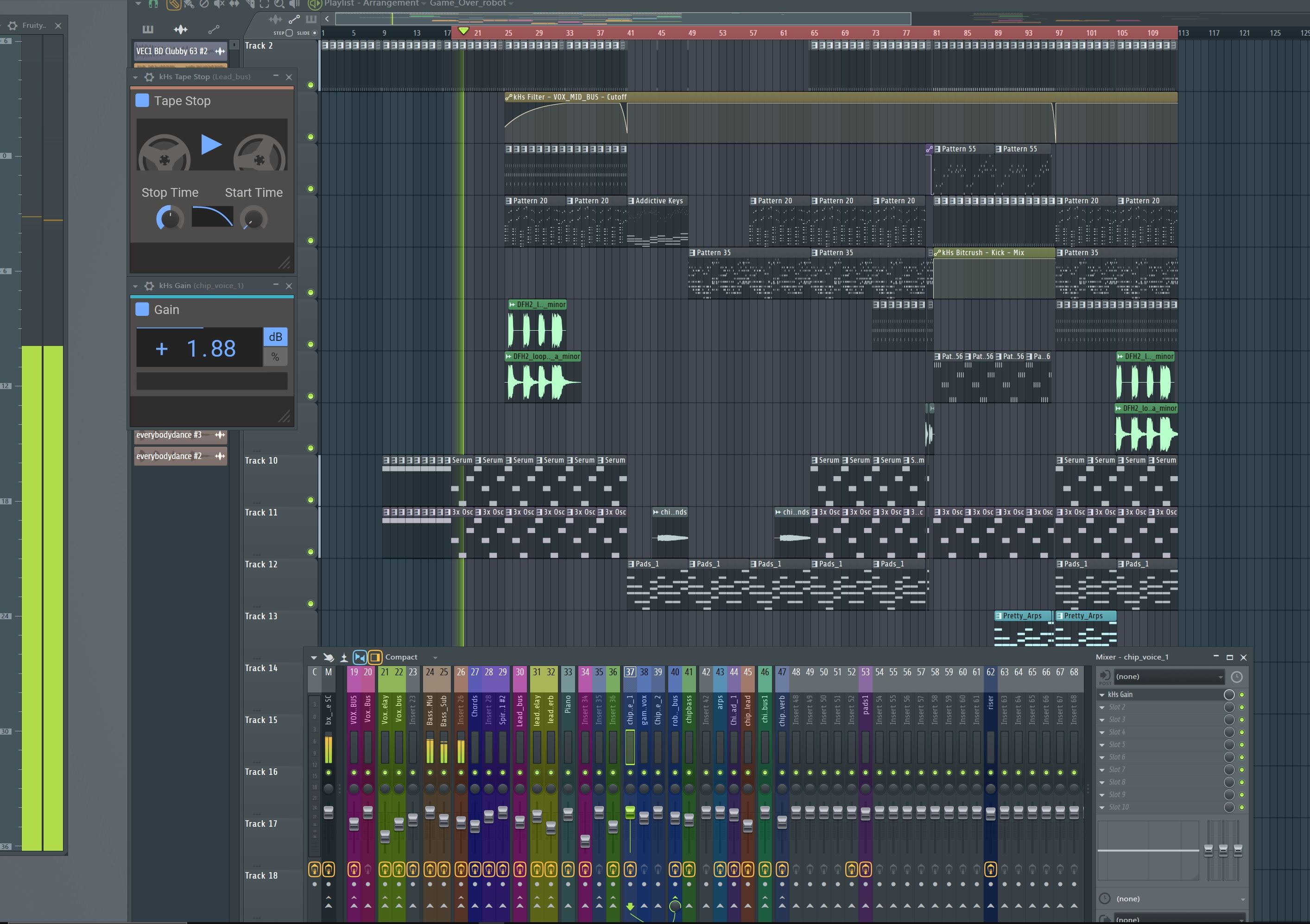Open kHs Tape Stop settings gear icon

(150, 77)
